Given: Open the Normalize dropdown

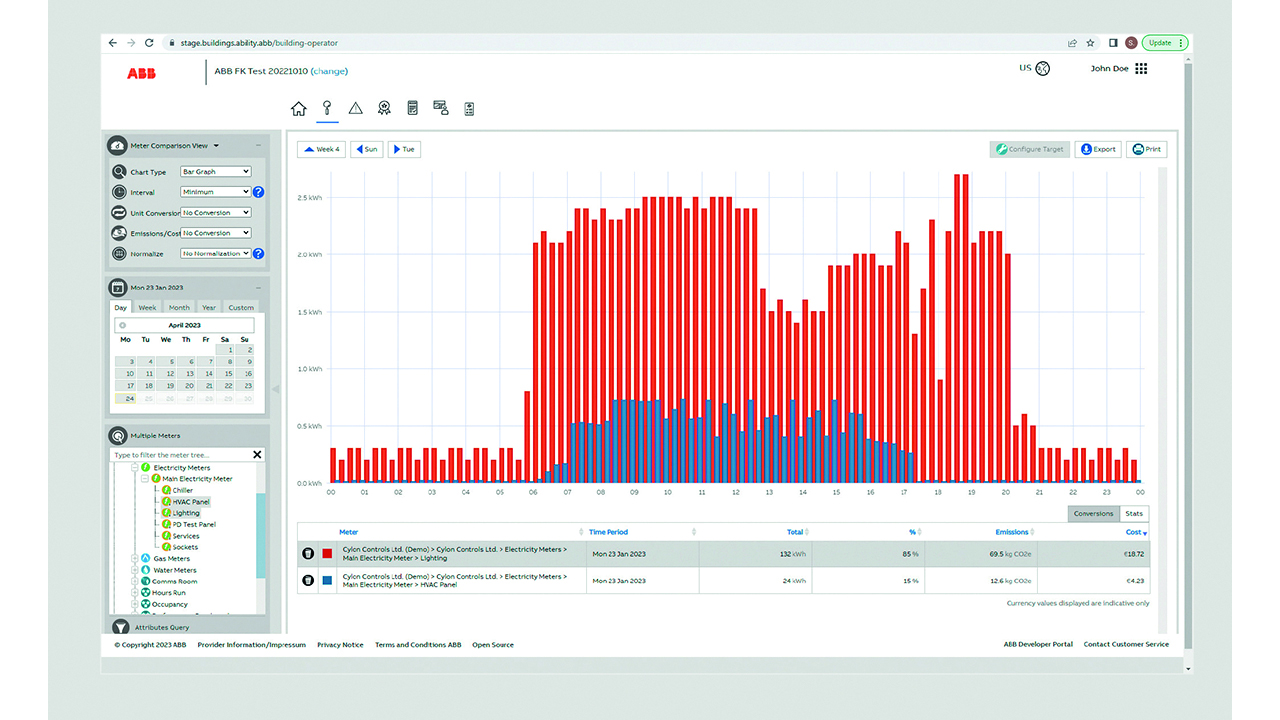Looking at the screenshot, I should coord(215,254).
